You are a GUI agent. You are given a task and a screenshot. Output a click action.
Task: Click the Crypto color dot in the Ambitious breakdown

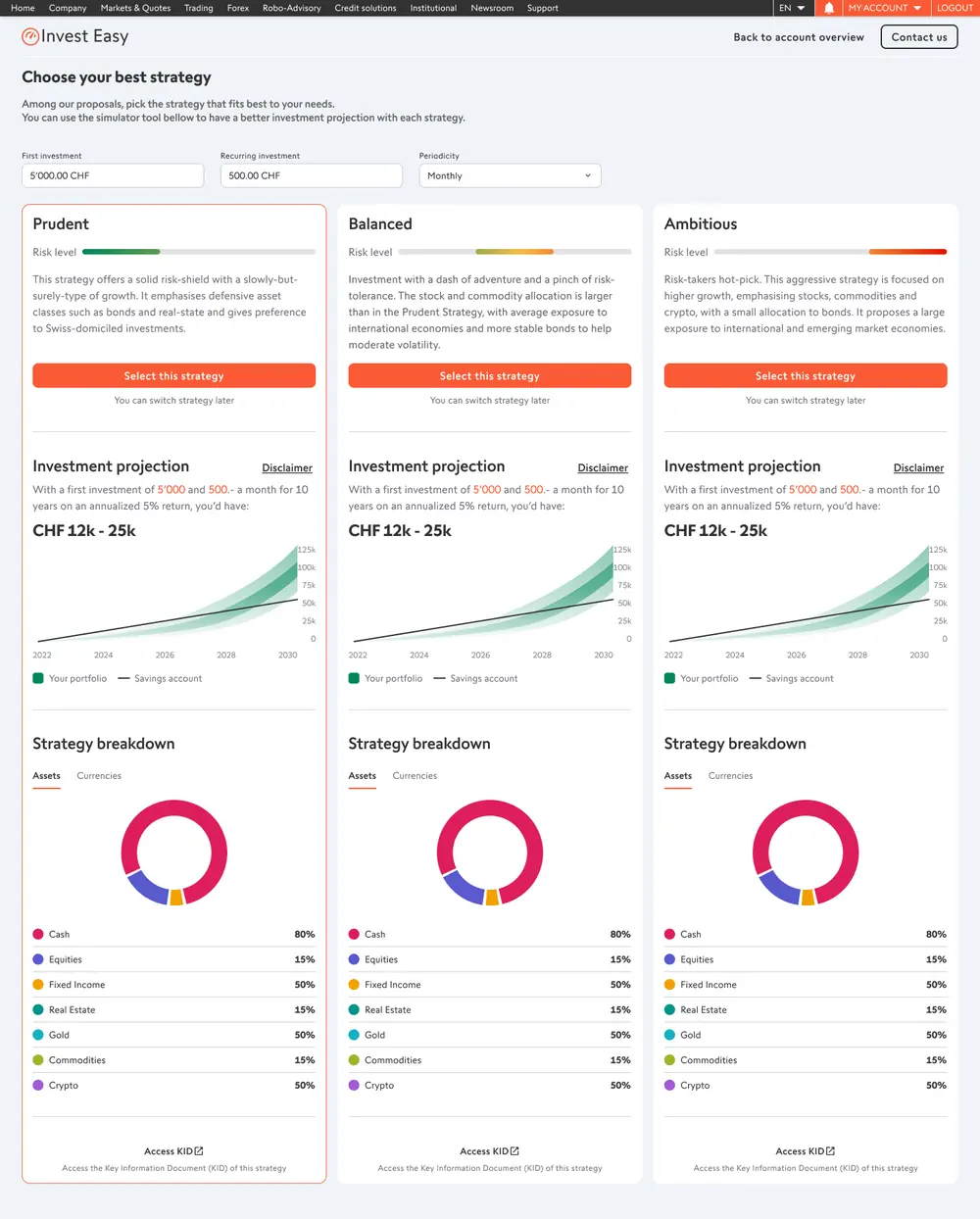coord(669,1086)
